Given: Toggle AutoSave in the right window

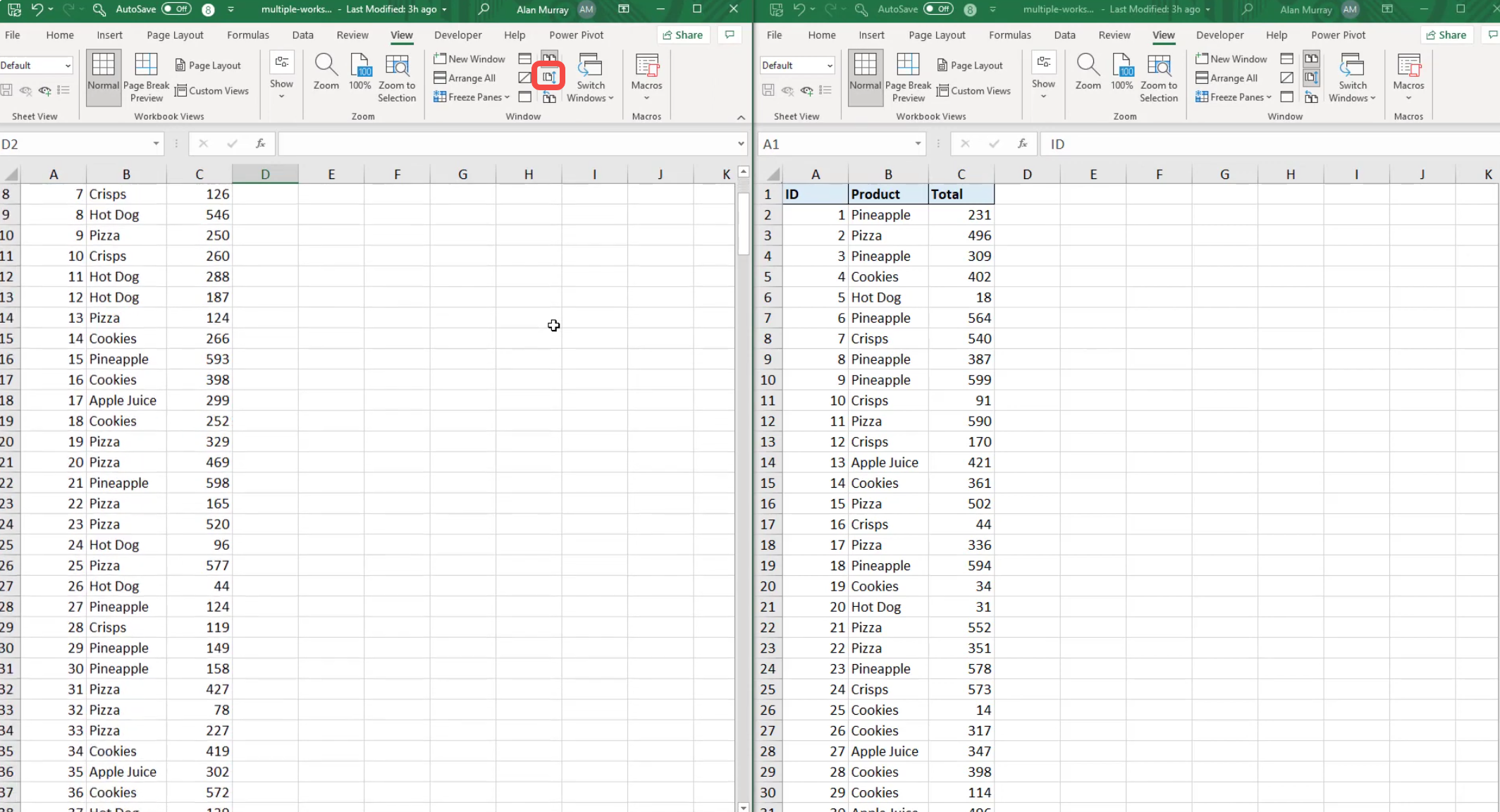Looking at the screenshot, I should 938,9.
